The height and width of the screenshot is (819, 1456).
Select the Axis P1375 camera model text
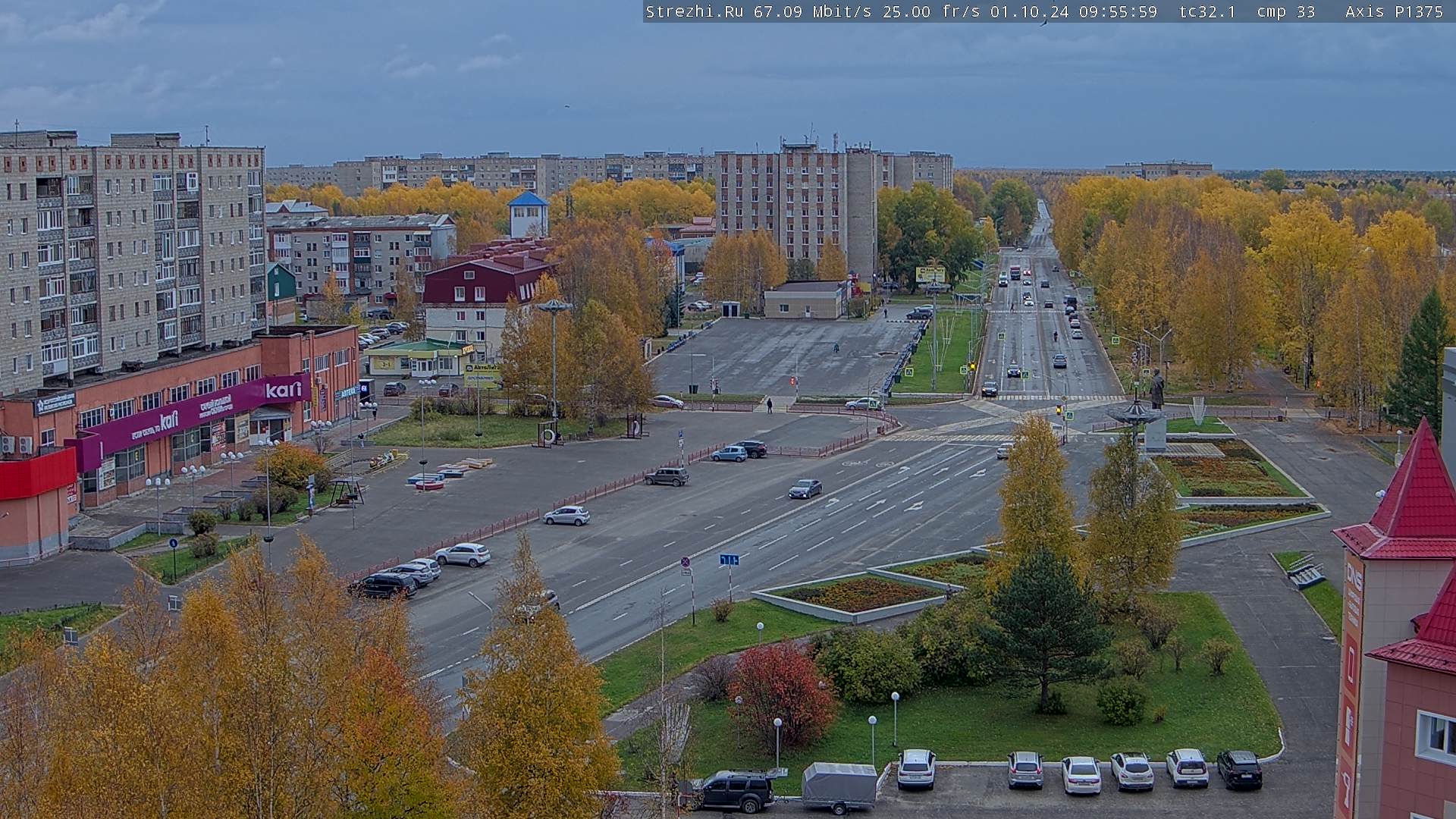(x=1394, y=11)
